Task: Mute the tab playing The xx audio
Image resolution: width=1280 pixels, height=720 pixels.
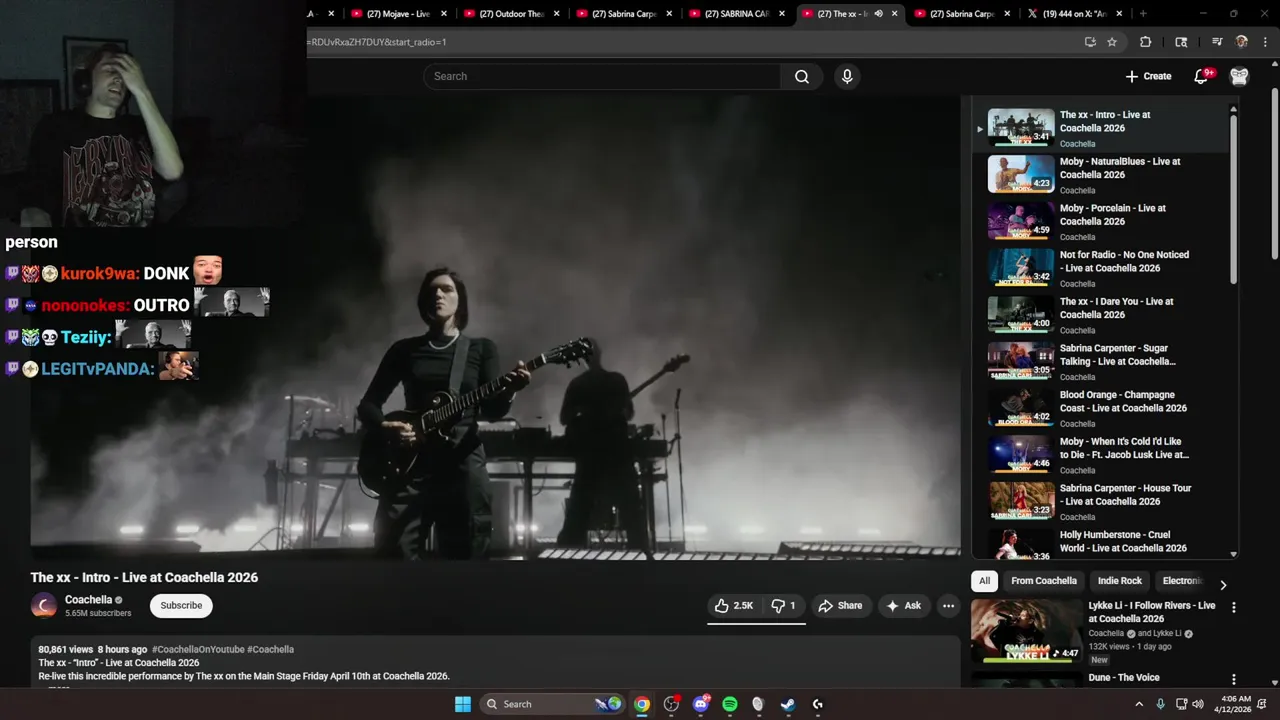Action: point(878,14)
